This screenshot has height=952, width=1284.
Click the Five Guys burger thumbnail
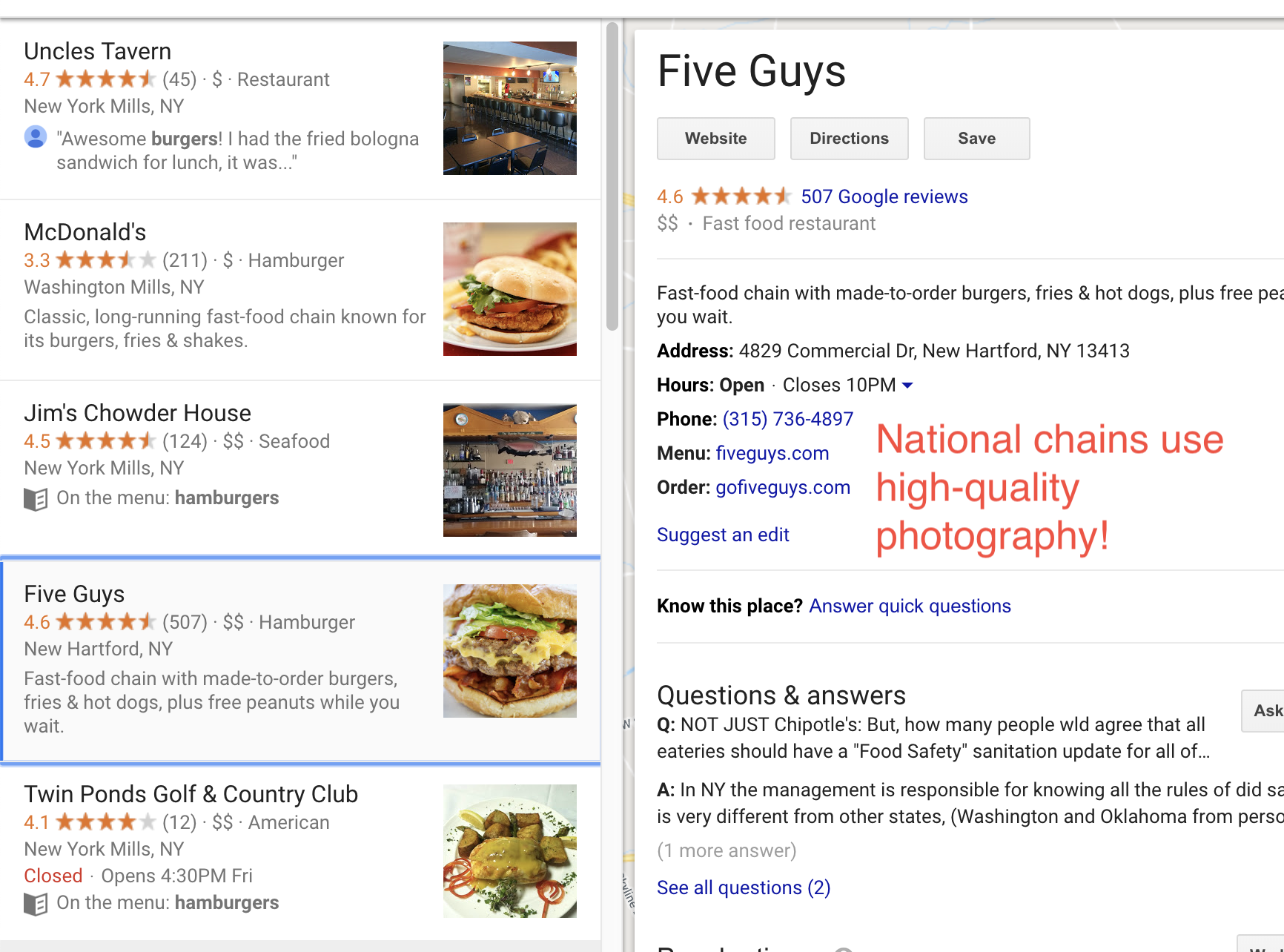pos(509,650)
